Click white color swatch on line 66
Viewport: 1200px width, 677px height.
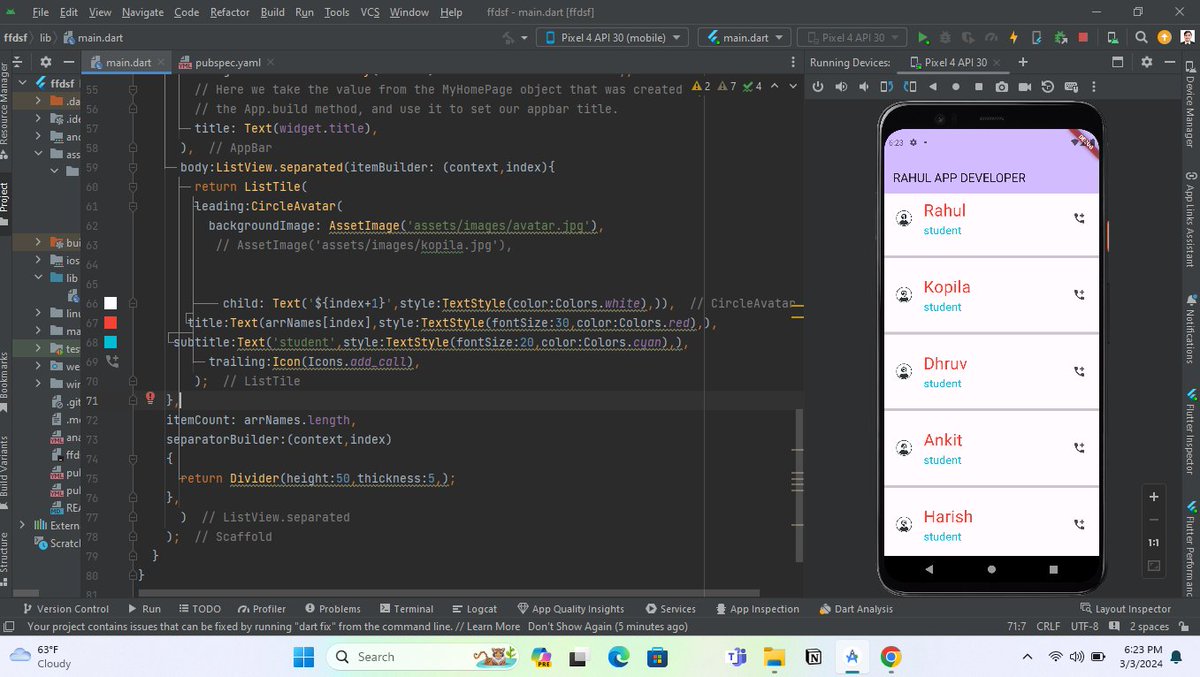[x=111, y=303]
